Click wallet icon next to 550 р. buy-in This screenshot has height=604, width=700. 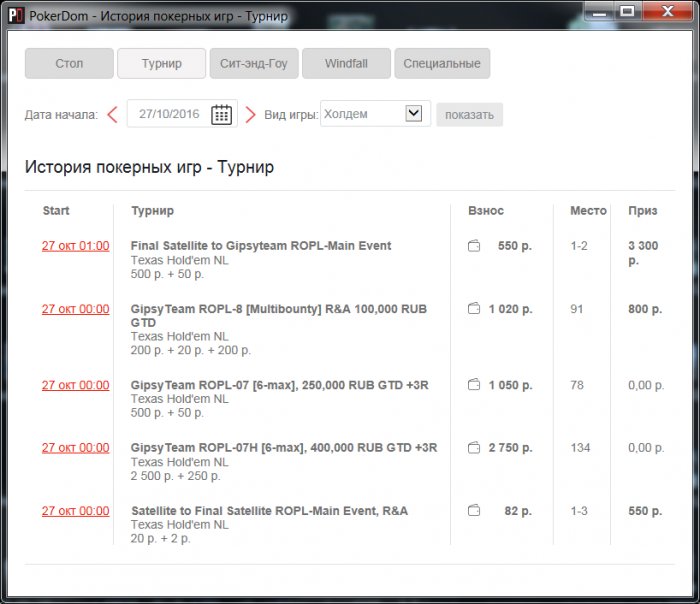click(474, 246)
